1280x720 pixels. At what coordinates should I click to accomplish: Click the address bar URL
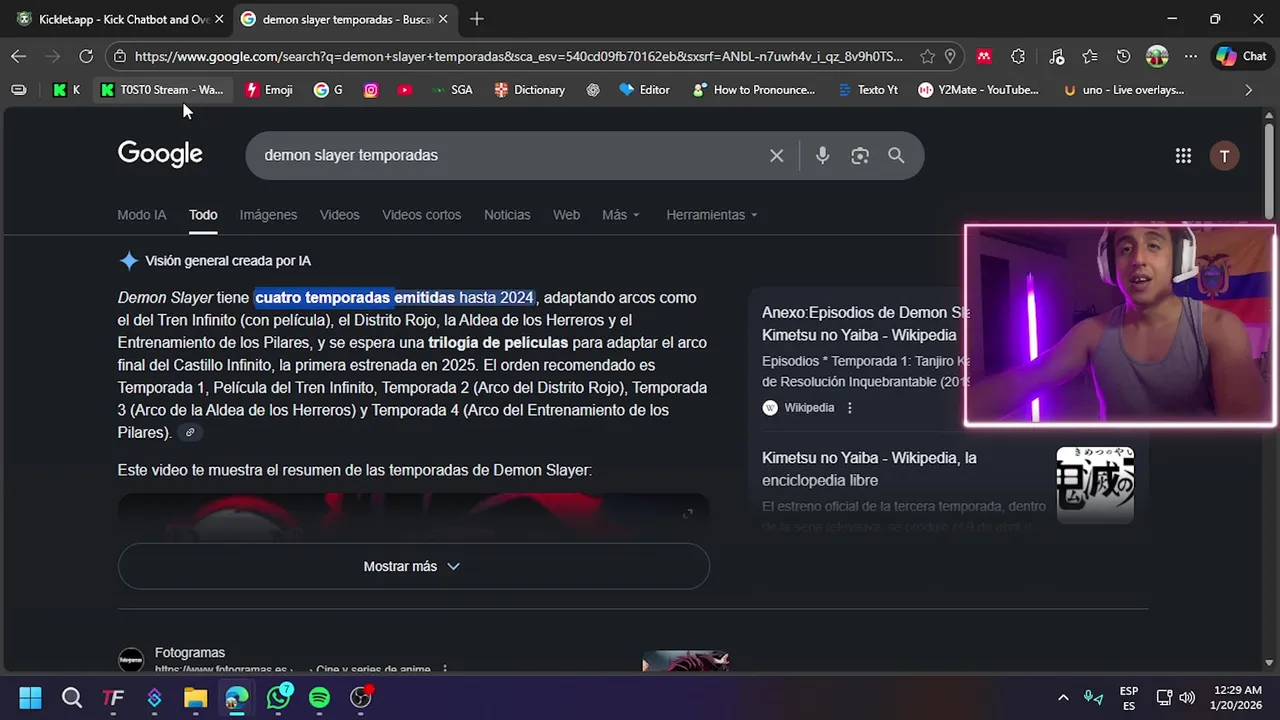519,56
